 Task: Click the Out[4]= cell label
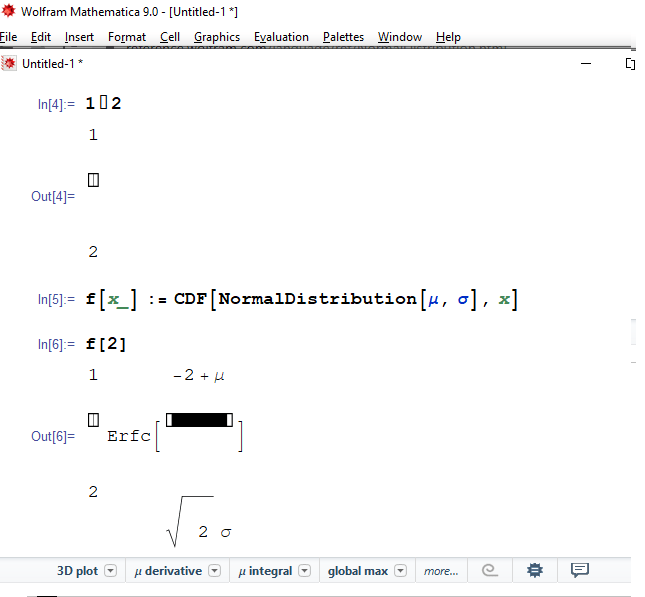click(53, 196)
